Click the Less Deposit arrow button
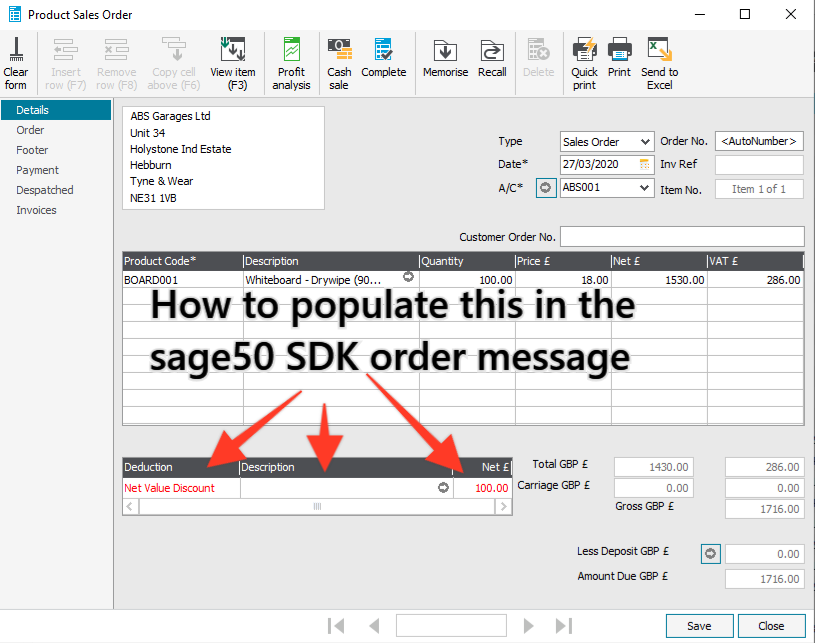Image resolution: width=815 pixels, height=643 pixels. (711, 554)
